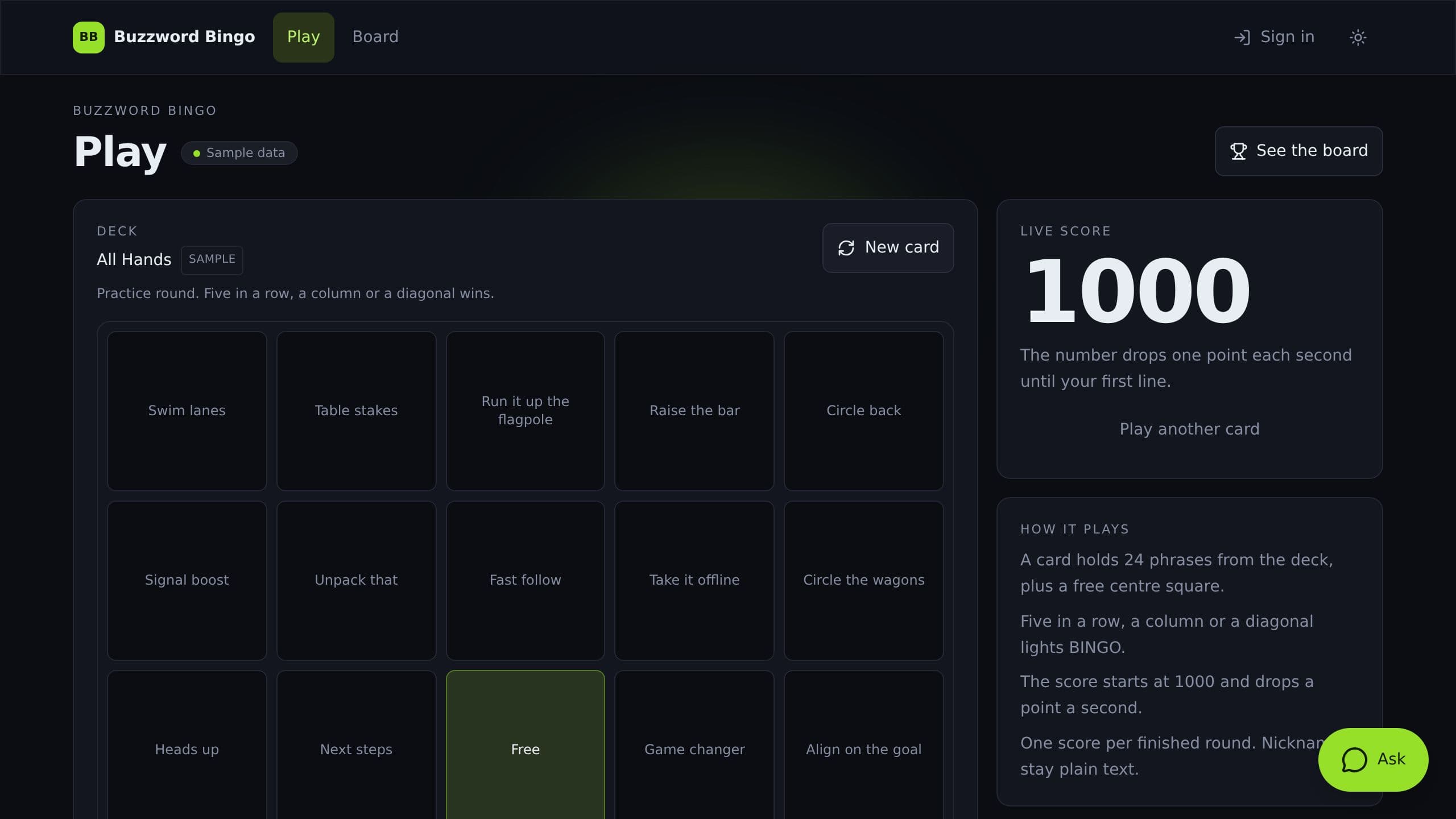Click the HOW IT PLAYS heading

pos(1074,530)
